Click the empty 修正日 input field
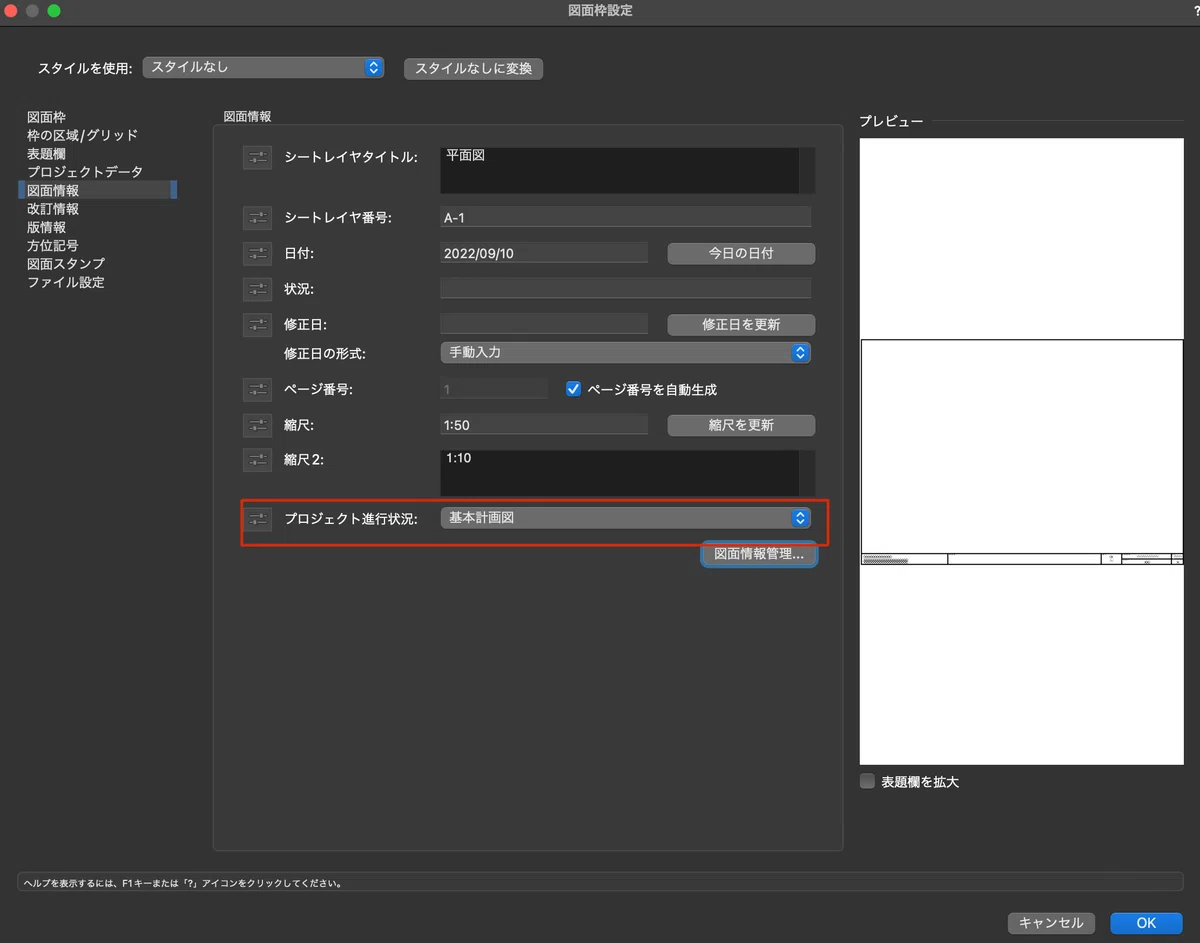 [x=544, y=324]
